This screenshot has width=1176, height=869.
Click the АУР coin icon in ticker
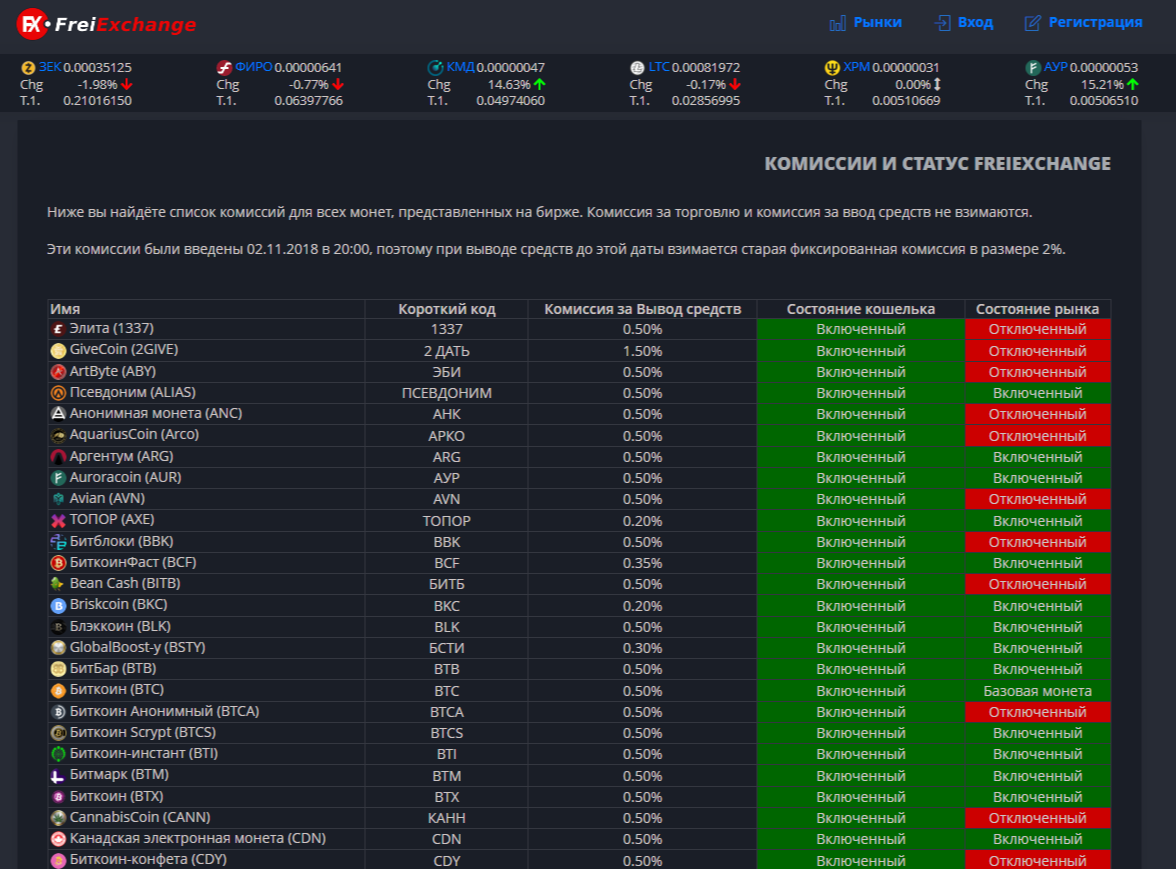click(1033, 67)
